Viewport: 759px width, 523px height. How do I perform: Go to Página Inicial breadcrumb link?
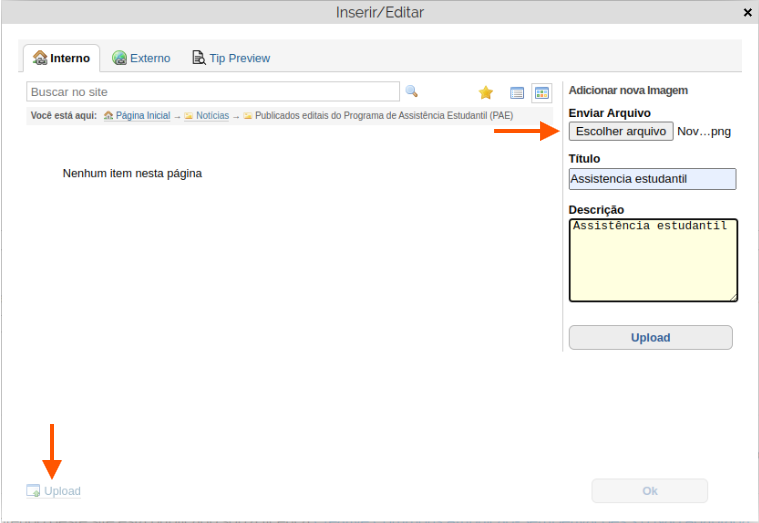pyautogui.click(x=143, y=116)
